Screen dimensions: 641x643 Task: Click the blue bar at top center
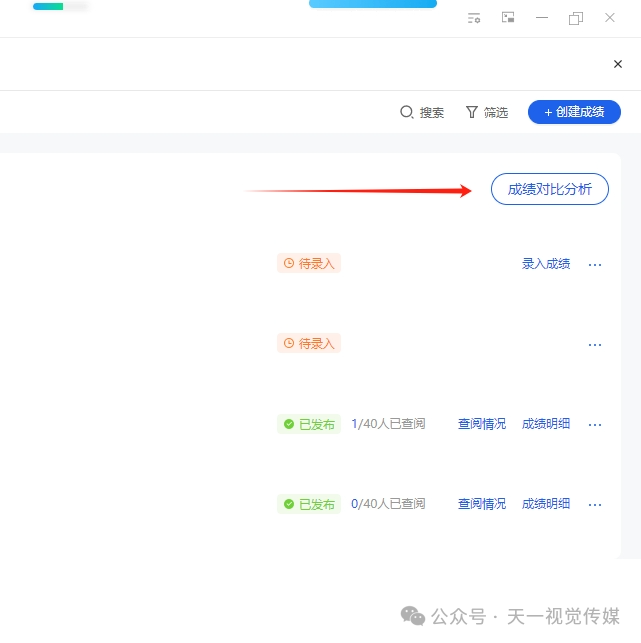click(x=373, y=4)
